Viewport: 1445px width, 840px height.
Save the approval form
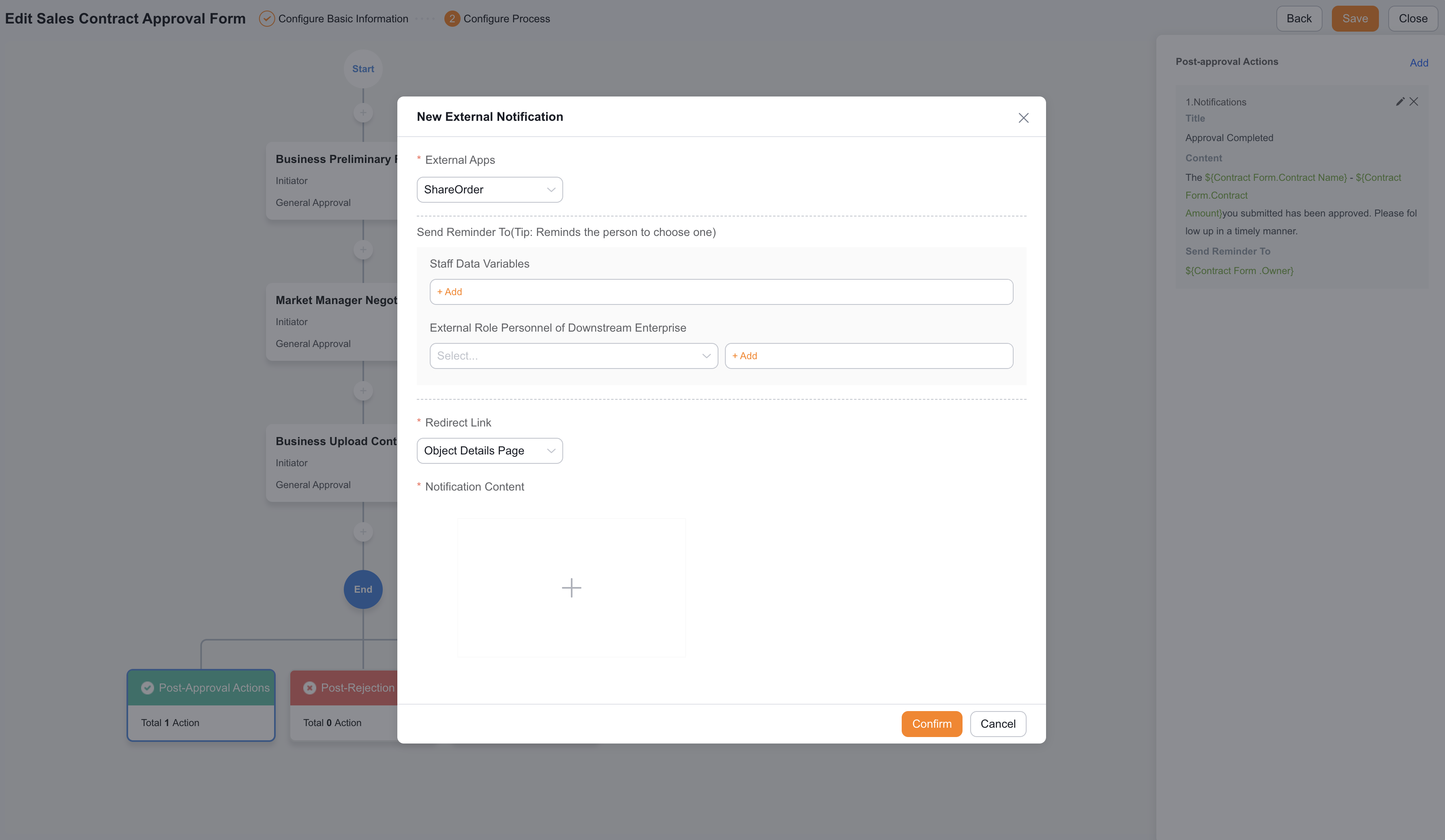click(1355, 18)
